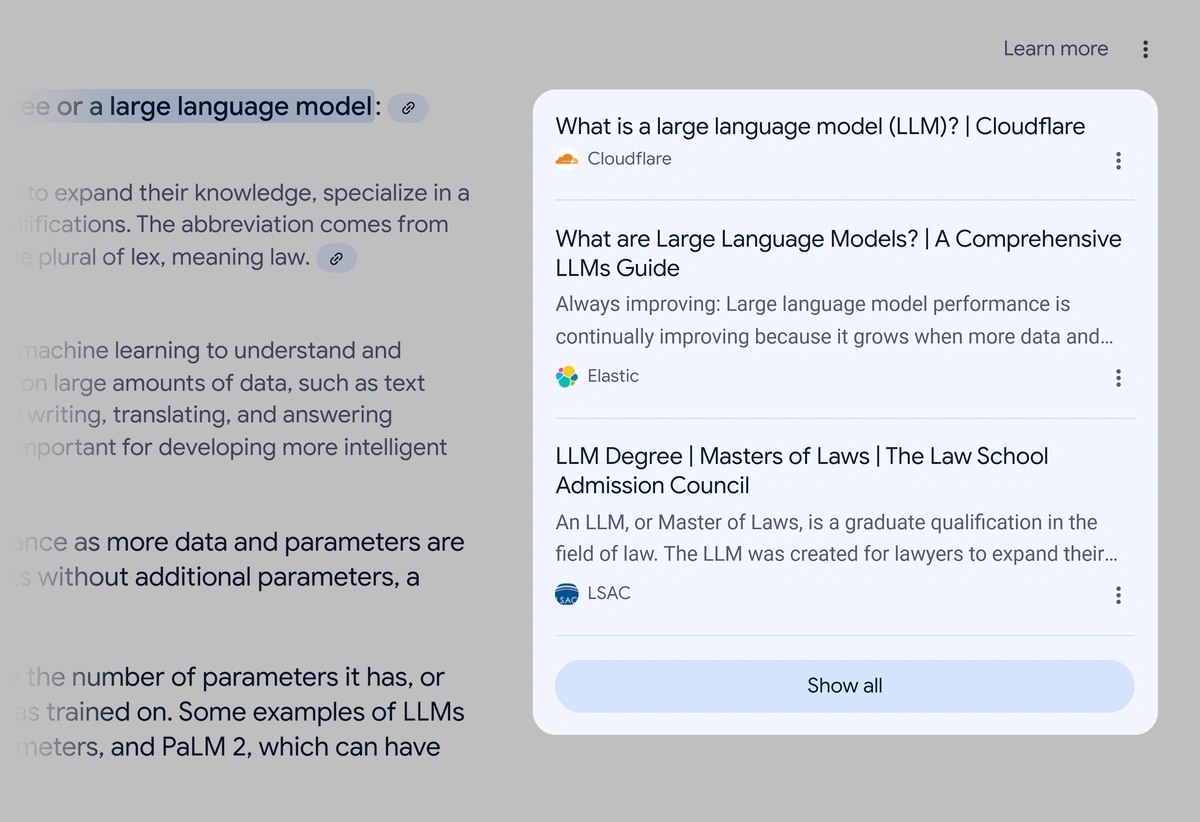Open the Cloudflare 'What is a large language model' result

pyautogui.click(x=820, y=126)
